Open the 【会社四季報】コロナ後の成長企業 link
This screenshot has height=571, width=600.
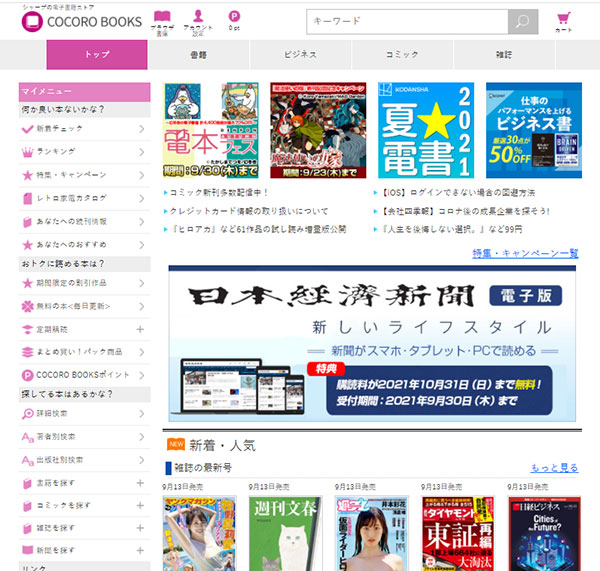pyautogui.click(x=465, y=211)
